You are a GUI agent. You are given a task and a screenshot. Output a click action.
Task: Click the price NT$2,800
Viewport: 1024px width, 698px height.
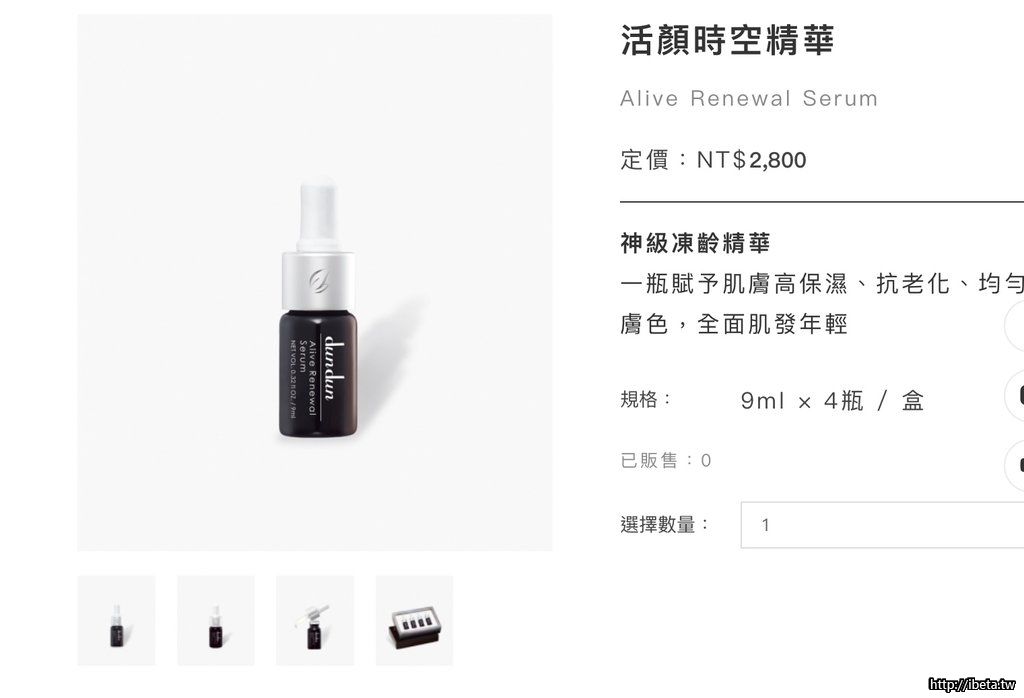(751, 160)
